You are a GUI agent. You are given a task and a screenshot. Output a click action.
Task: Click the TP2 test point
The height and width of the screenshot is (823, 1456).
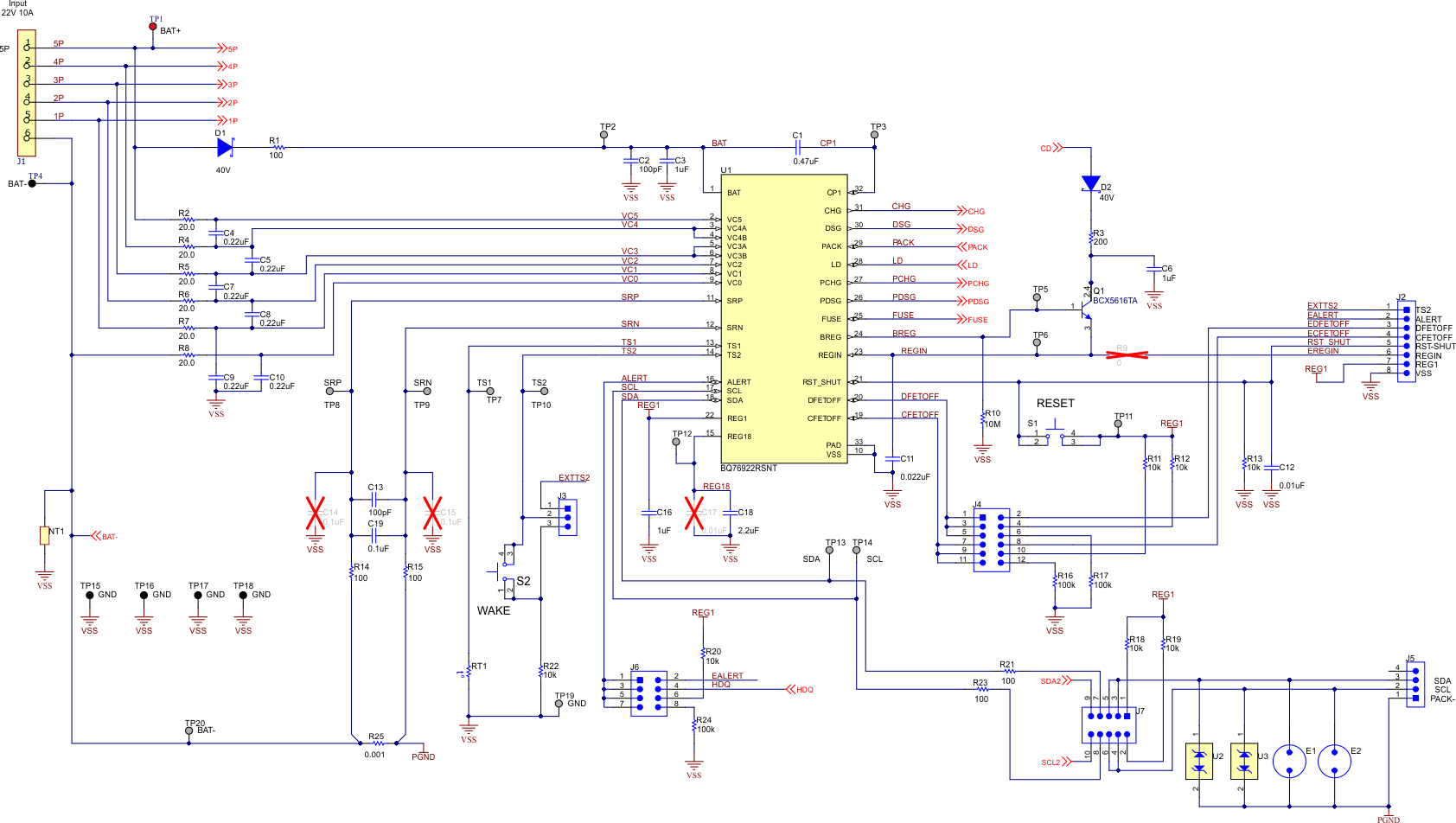coord(604,135)
